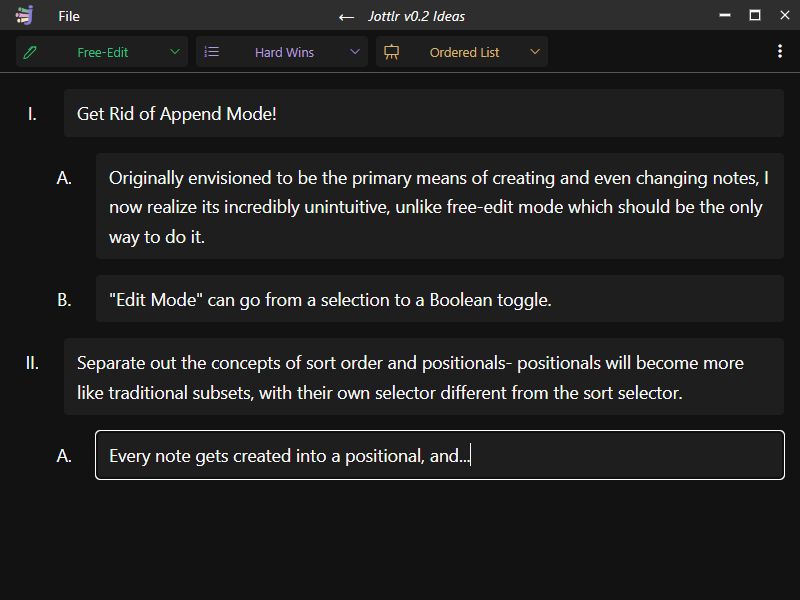The image size is (800, 600).
Task: Select the "Get Rid of Append Mode!" note
Action: [423, 114]
